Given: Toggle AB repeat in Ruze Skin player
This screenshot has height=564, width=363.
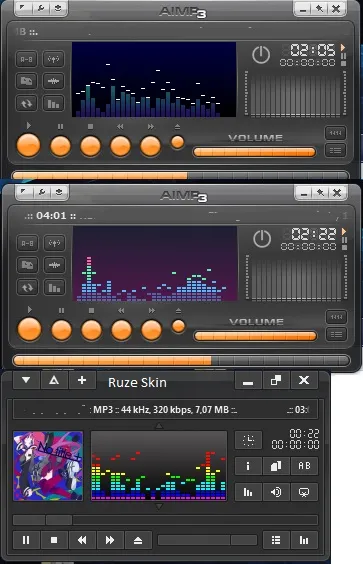Looking at the screenshot, I should click(x=304, y=466).
